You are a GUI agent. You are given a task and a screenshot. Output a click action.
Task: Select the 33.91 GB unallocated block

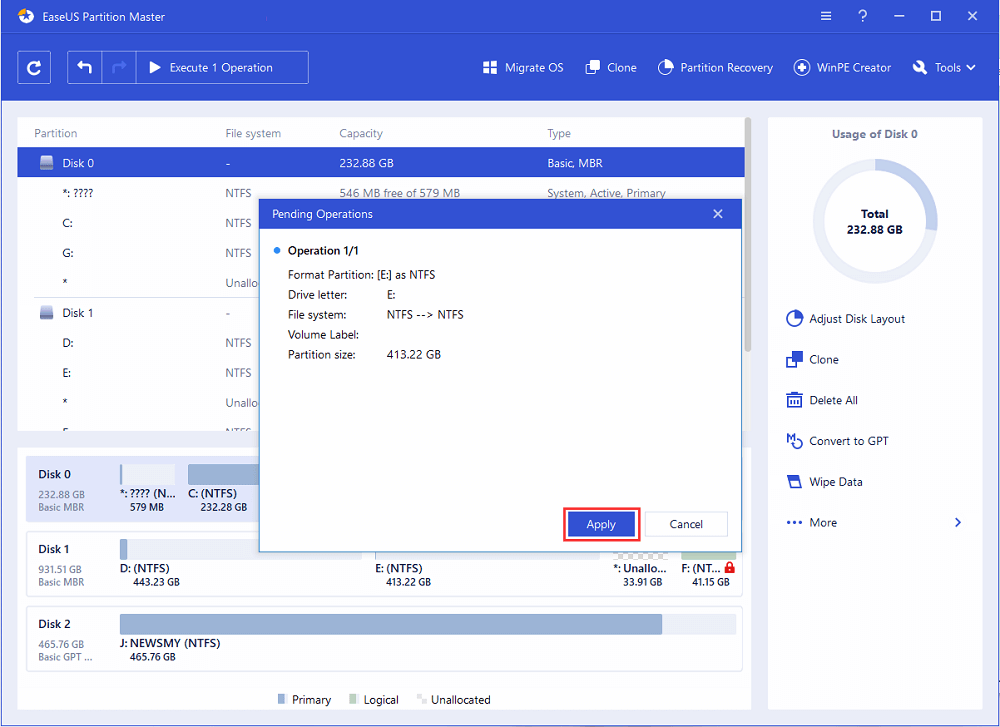click(641, 569)
